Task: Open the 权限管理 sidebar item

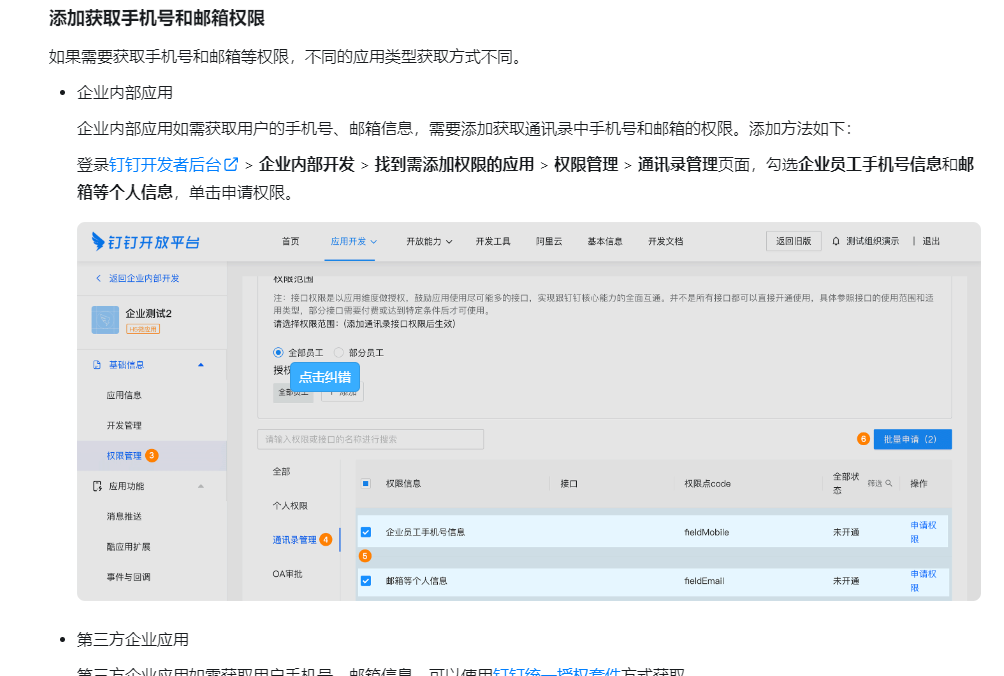Action: (x=124, y=456)
